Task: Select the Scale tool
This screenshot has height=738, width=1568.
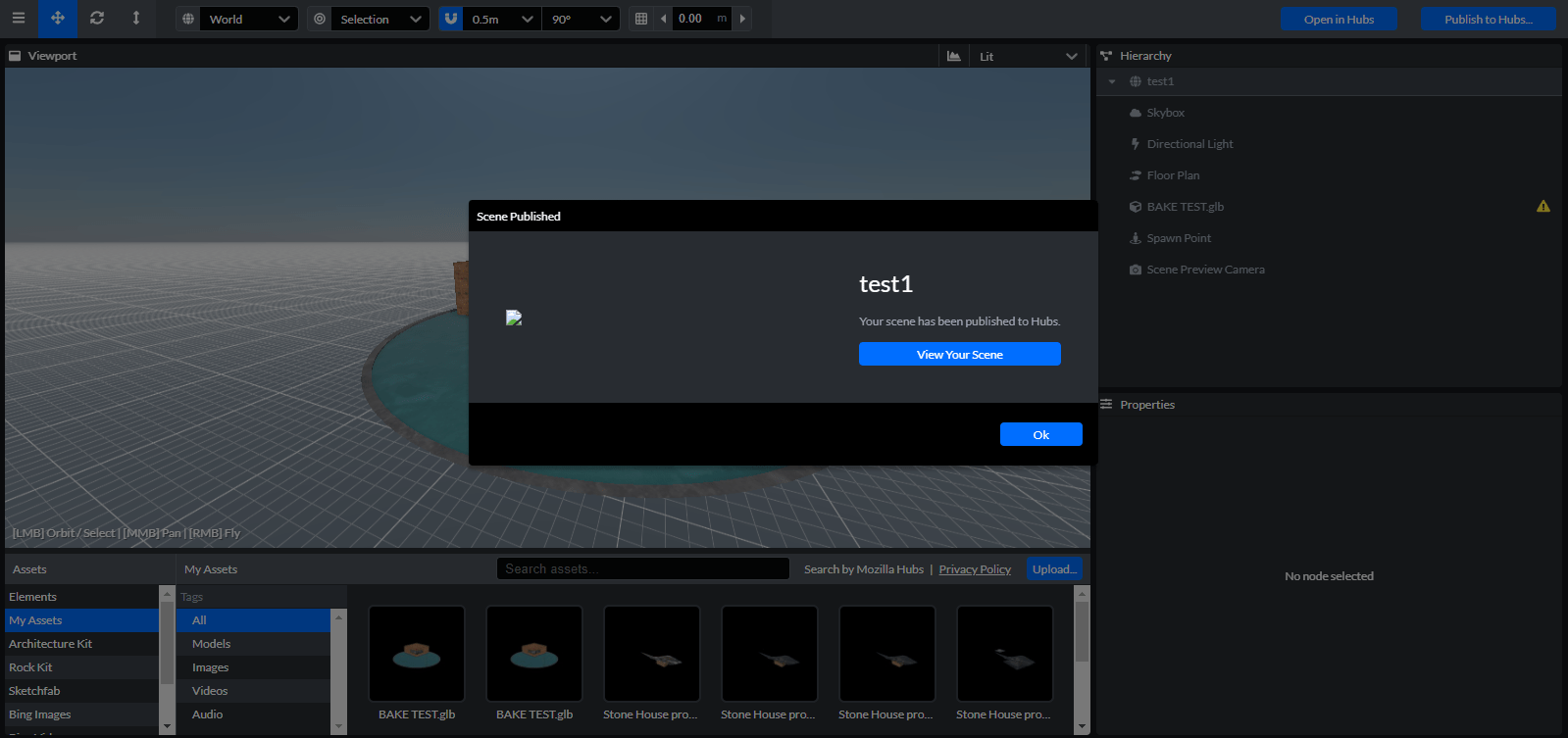Action: click(136, 19)
